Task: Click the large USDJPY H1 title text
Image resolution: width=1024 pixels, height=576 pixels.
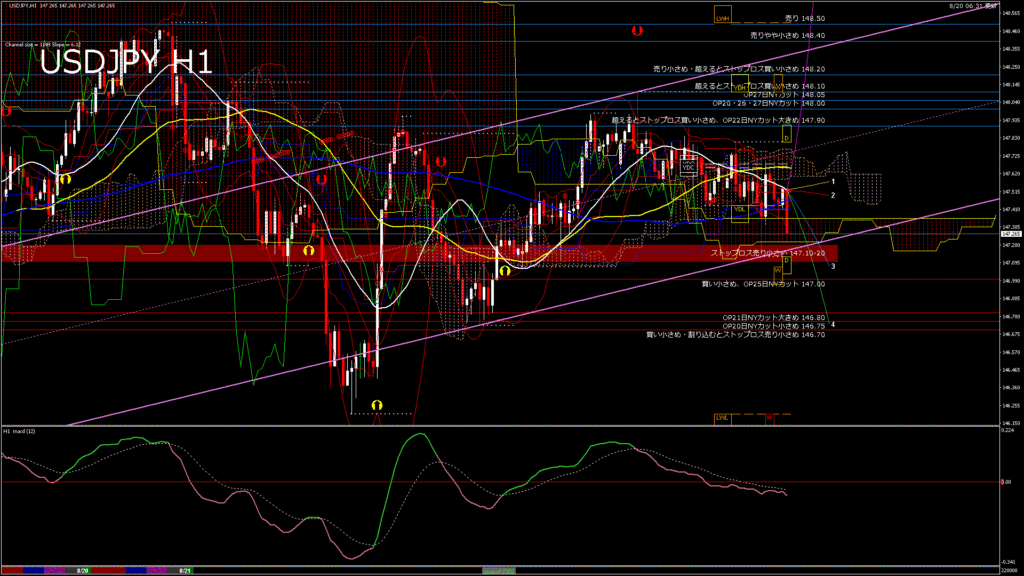Action: click(x=125, y=62)
